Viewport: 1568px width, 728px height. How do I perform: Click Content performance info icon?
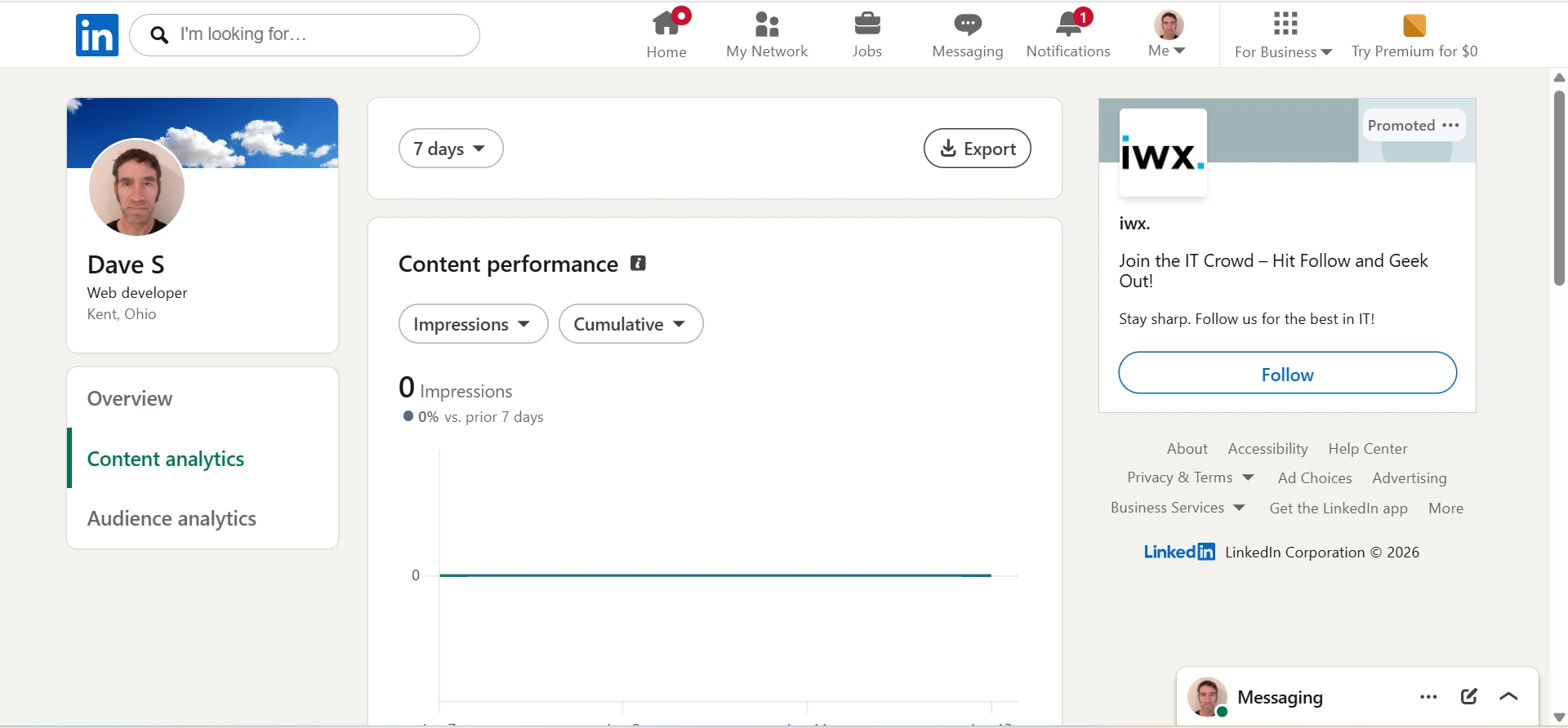pos(639,264)
